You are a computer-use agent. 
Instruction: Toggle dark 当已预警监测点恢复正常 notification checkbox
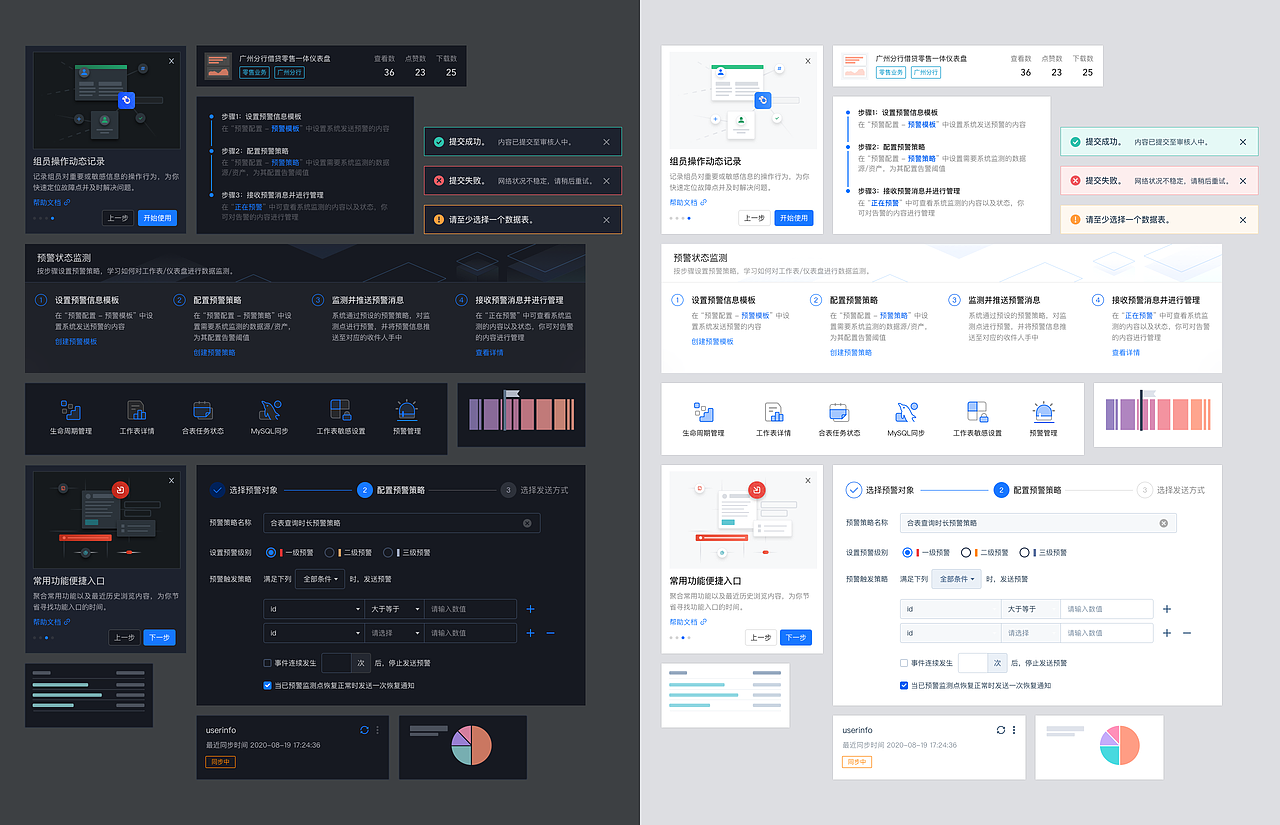coord(268,686)
